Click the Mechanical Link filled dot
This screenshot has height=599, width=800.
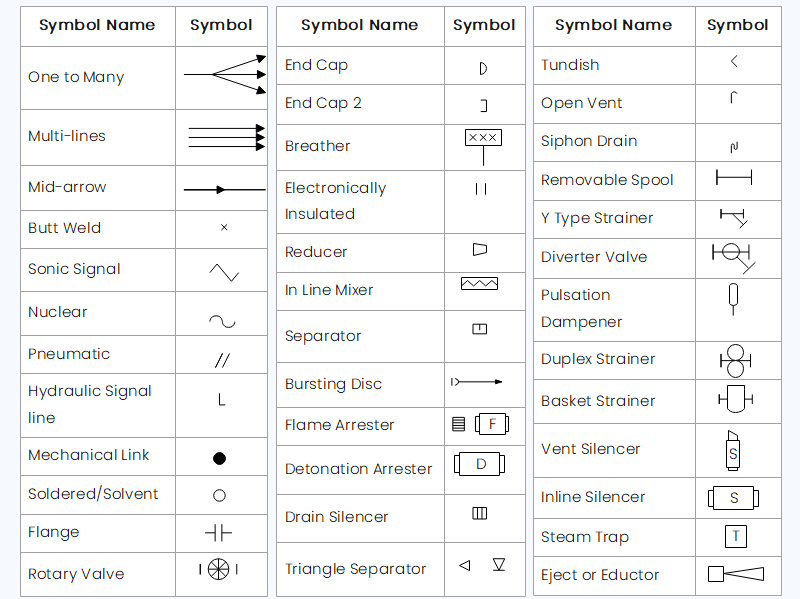pyautogui.click(x=219, y=458)
